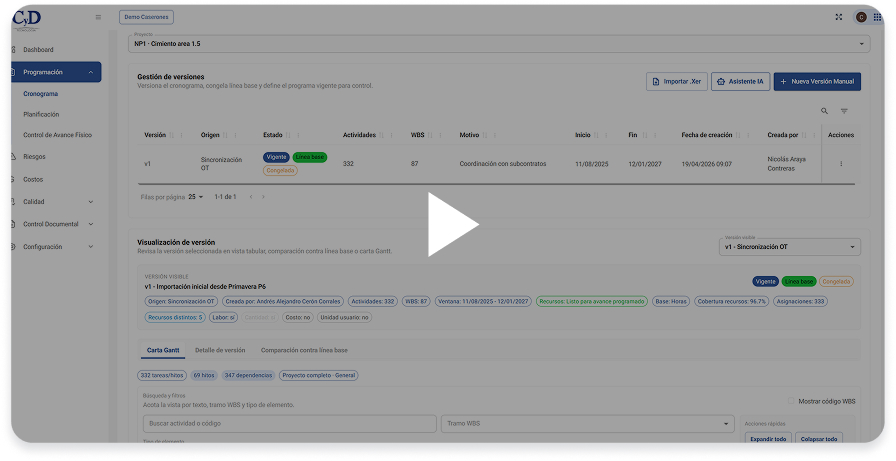Change the rows per page dropdown value 25
This screenshot has width=896, height=461.
point(196,197)
